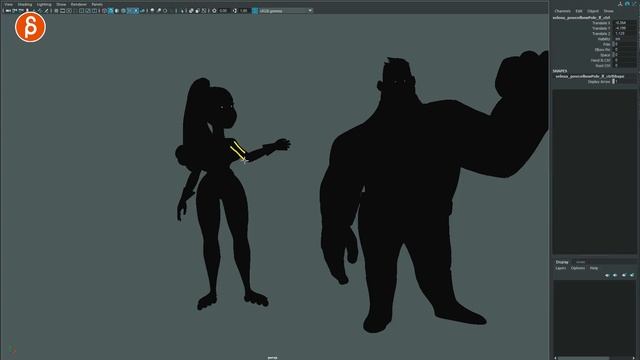Select the Translate Z attribute label
640x360 pixels.
(601, 33)
